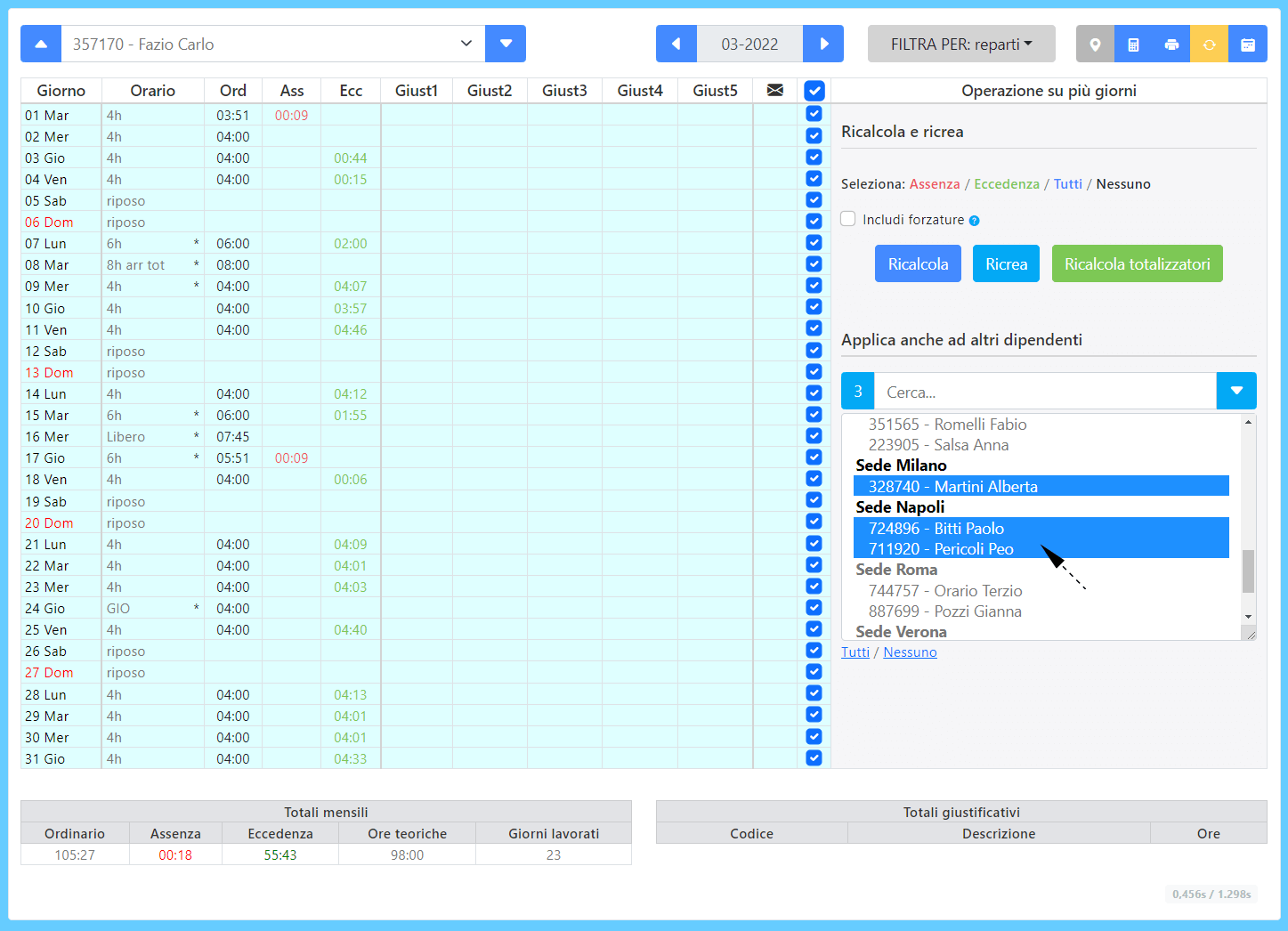
Task: Select 328740 - Martini Alberta in list
Action: coord(1041,486)
